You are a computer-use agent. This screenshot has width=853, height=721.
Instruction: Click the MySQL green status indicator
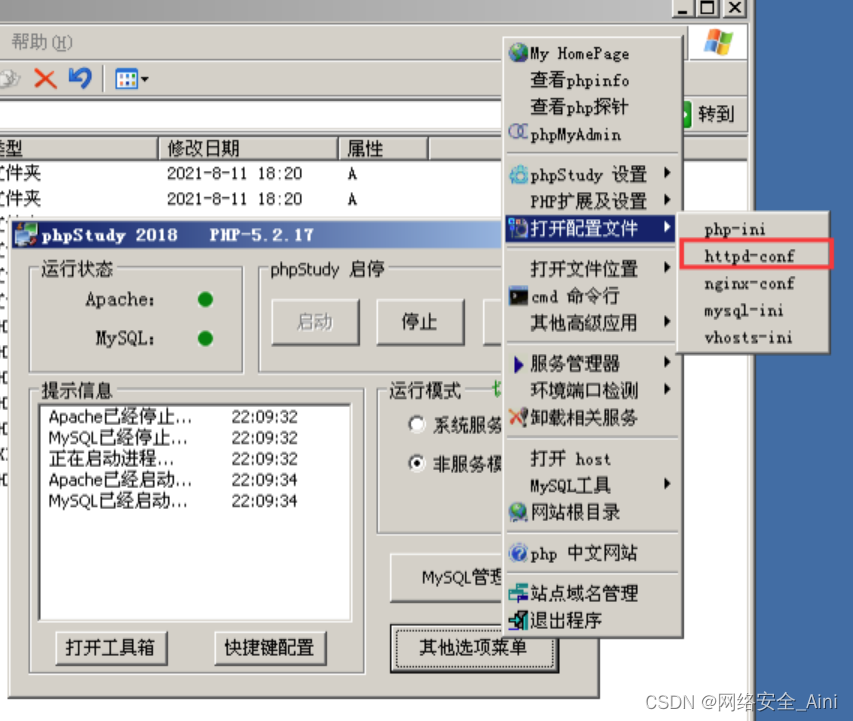click(x=205, y=338)
